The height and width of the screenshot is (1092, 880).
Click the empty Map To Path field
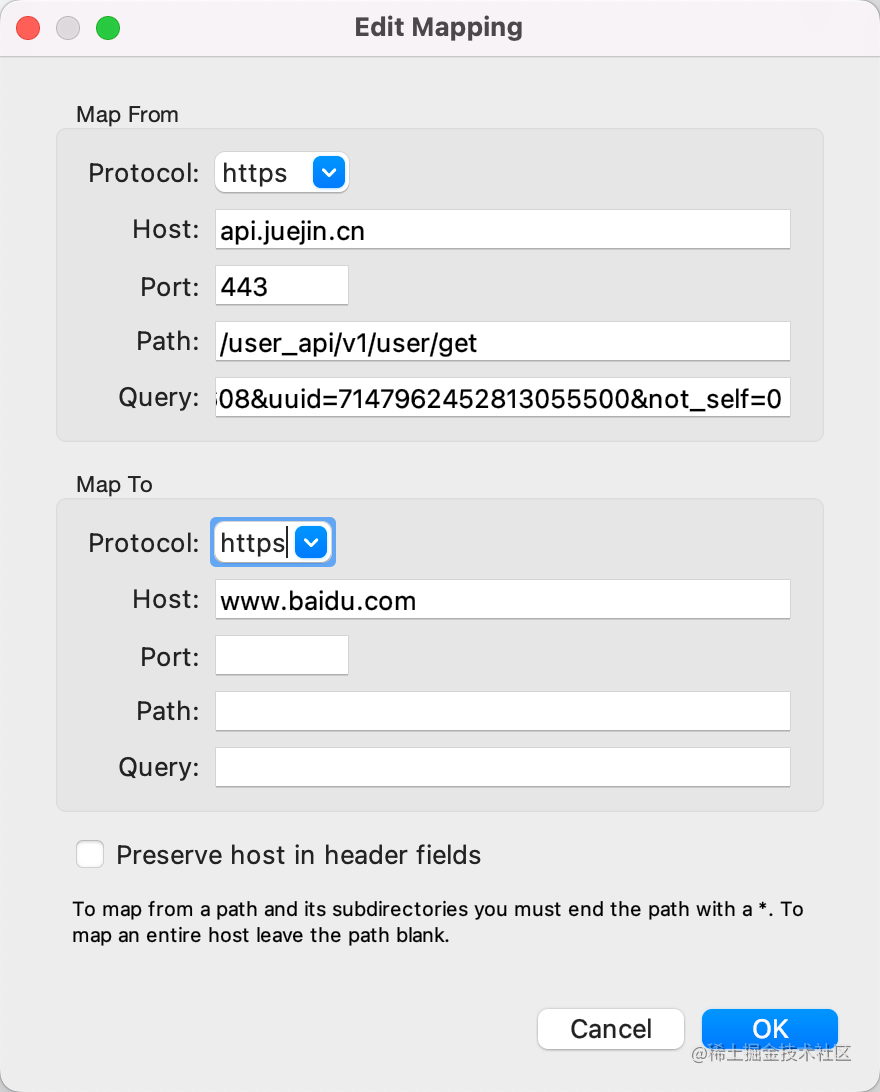(x=503, y=711)
